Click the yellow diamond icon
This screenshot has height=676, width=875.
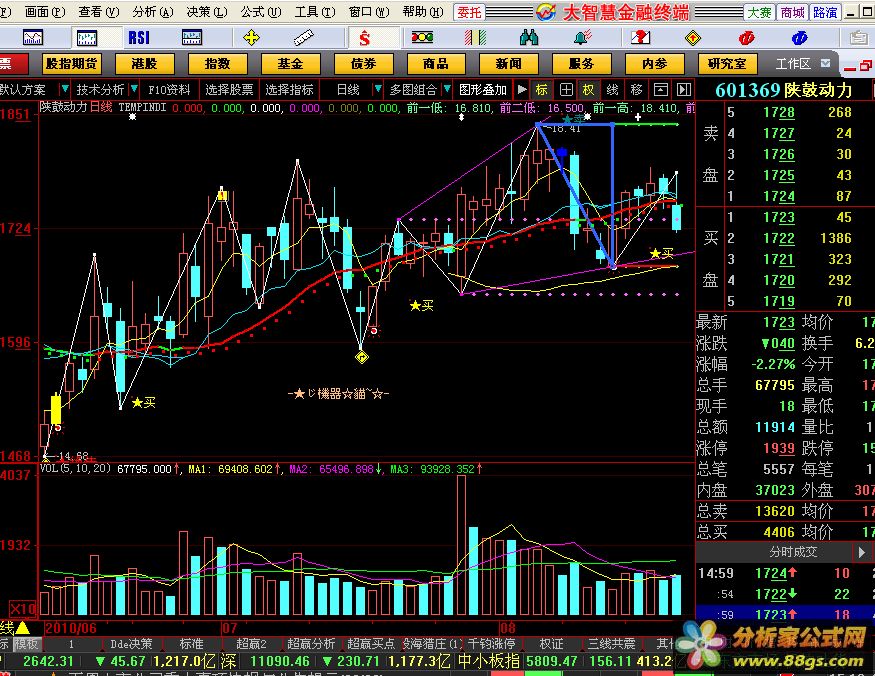(693, 38)
